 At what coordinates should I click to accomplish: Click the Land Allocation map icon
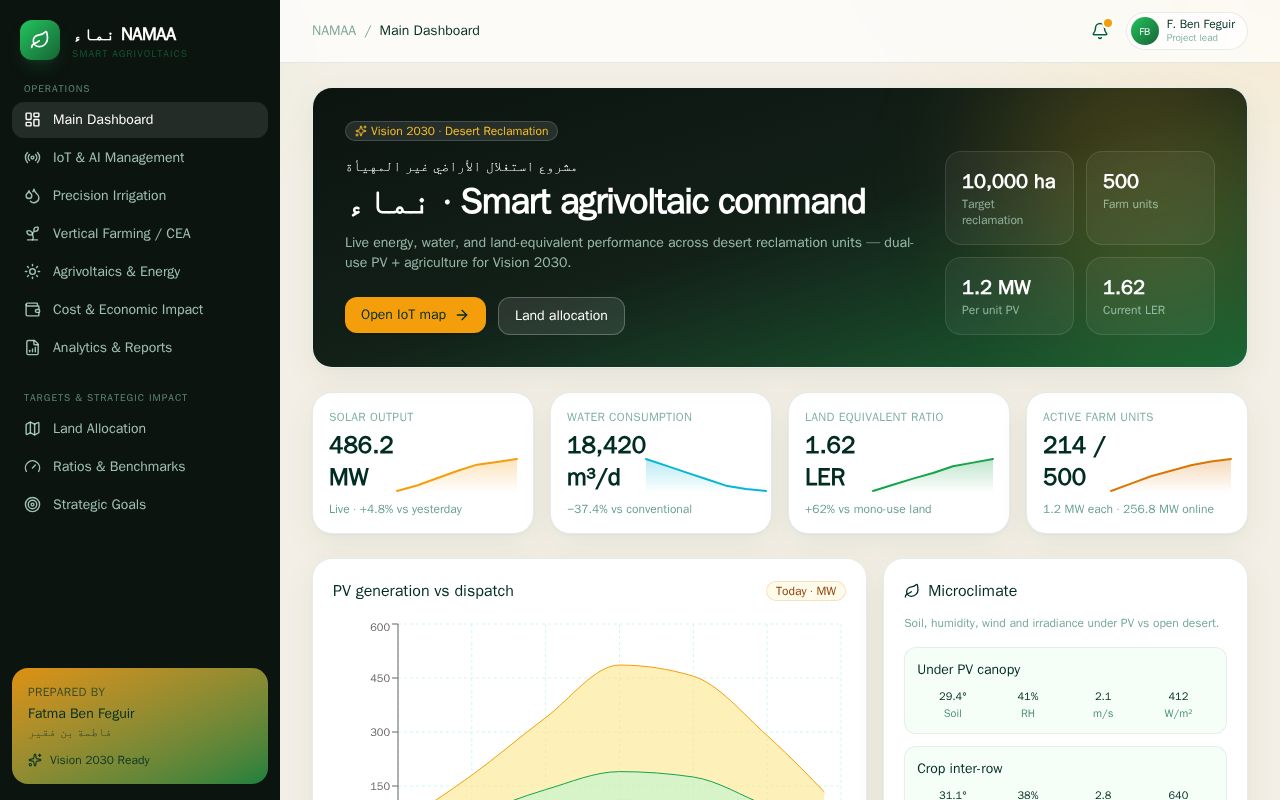[x=32, y=428]
